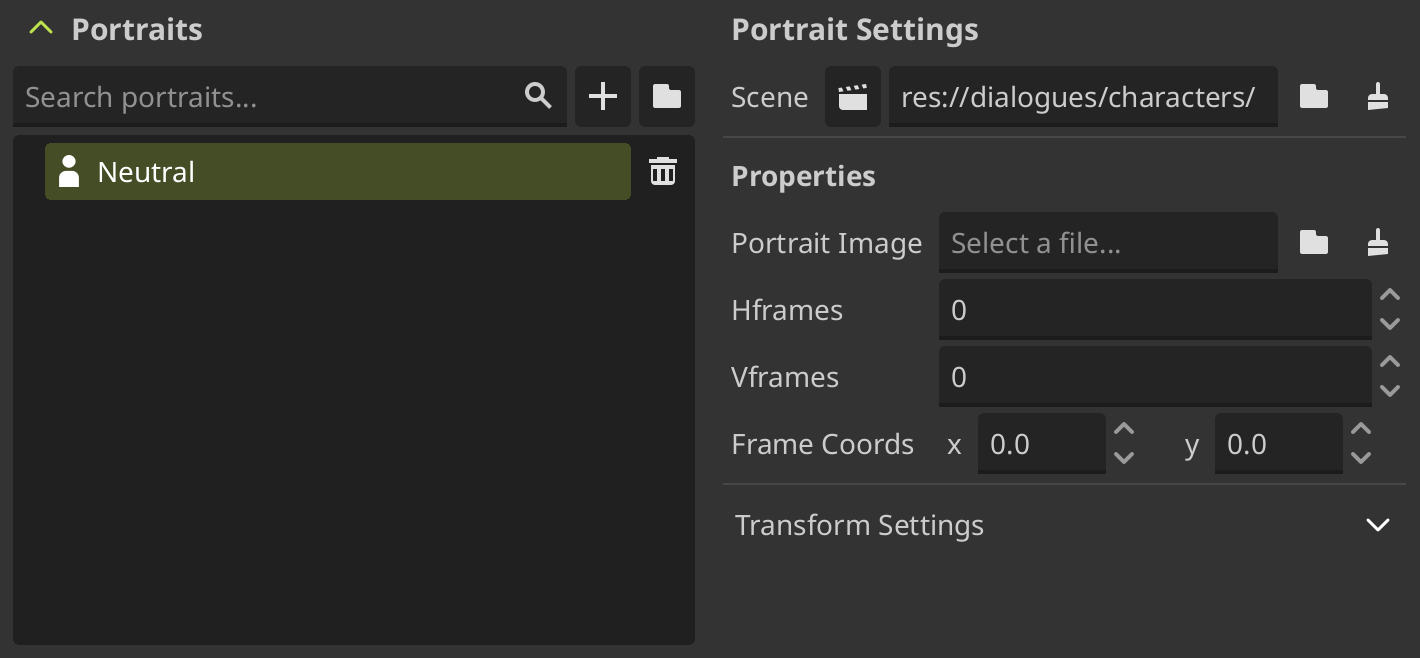The height and width of the screenshot is (658, 1420).
Task: Click the filmstrip icon beside Scene
Action: pyautogui.click(x=852, y=96)
